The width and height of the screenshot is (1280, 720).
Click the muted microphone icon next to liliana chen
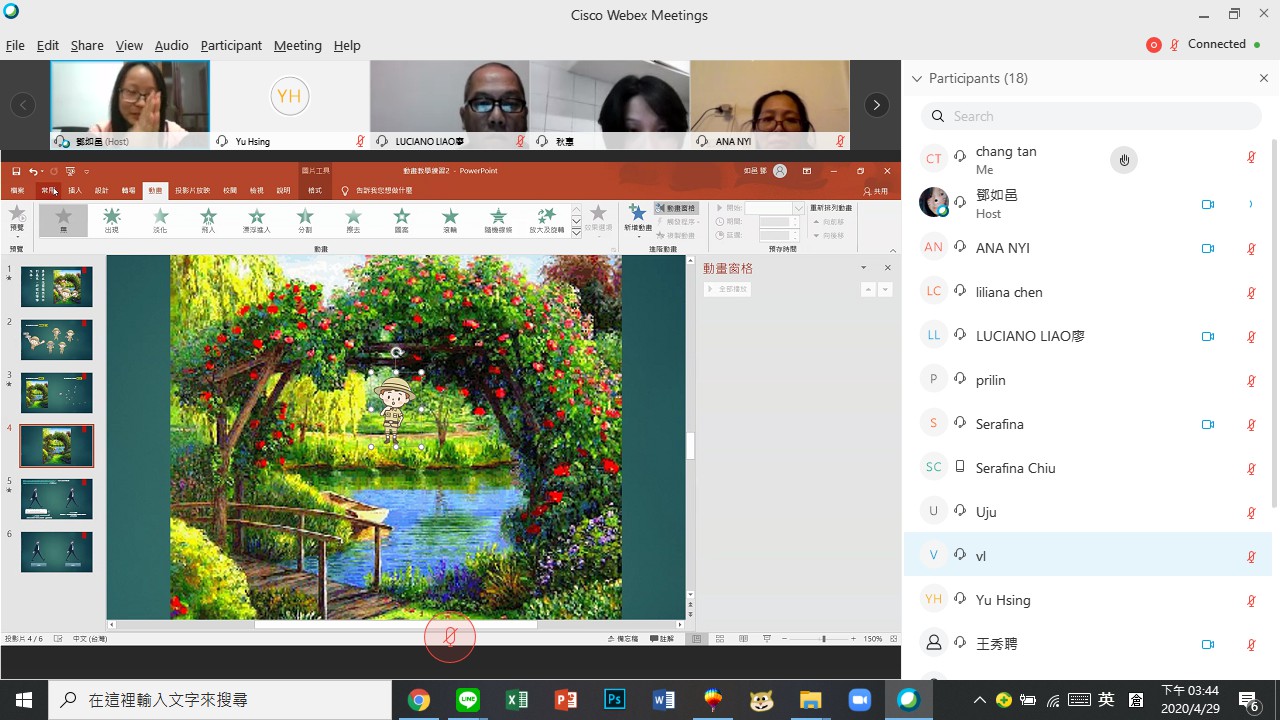pyautogui.click(x=1251, y=293)
